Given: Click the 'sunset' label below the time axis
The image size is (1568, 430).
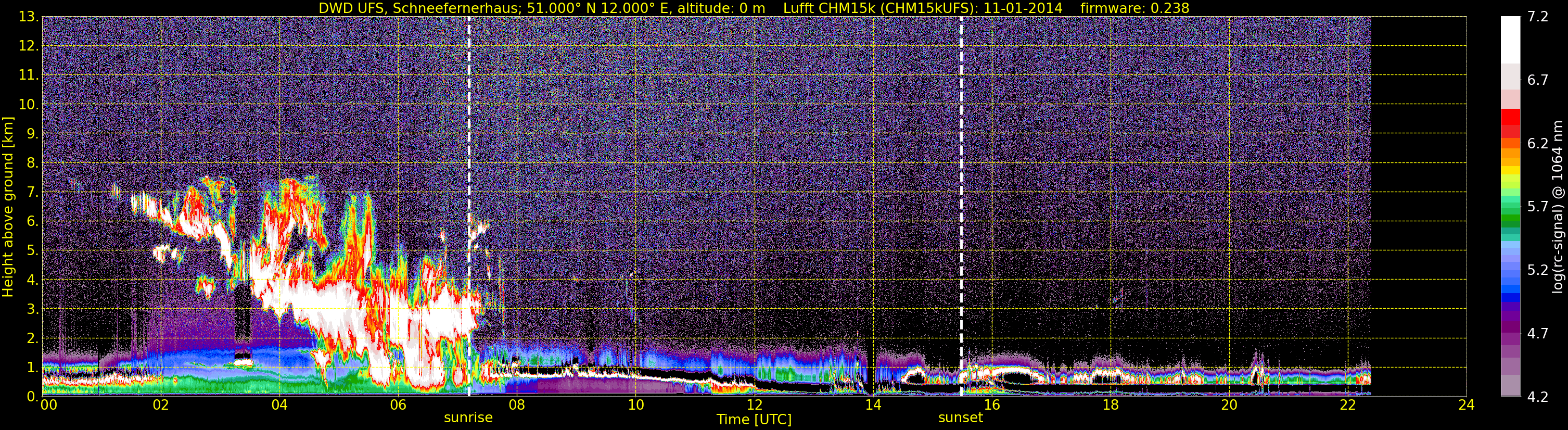Looking at the screenshot, I should pyautogui.click(x=961, y=417).
